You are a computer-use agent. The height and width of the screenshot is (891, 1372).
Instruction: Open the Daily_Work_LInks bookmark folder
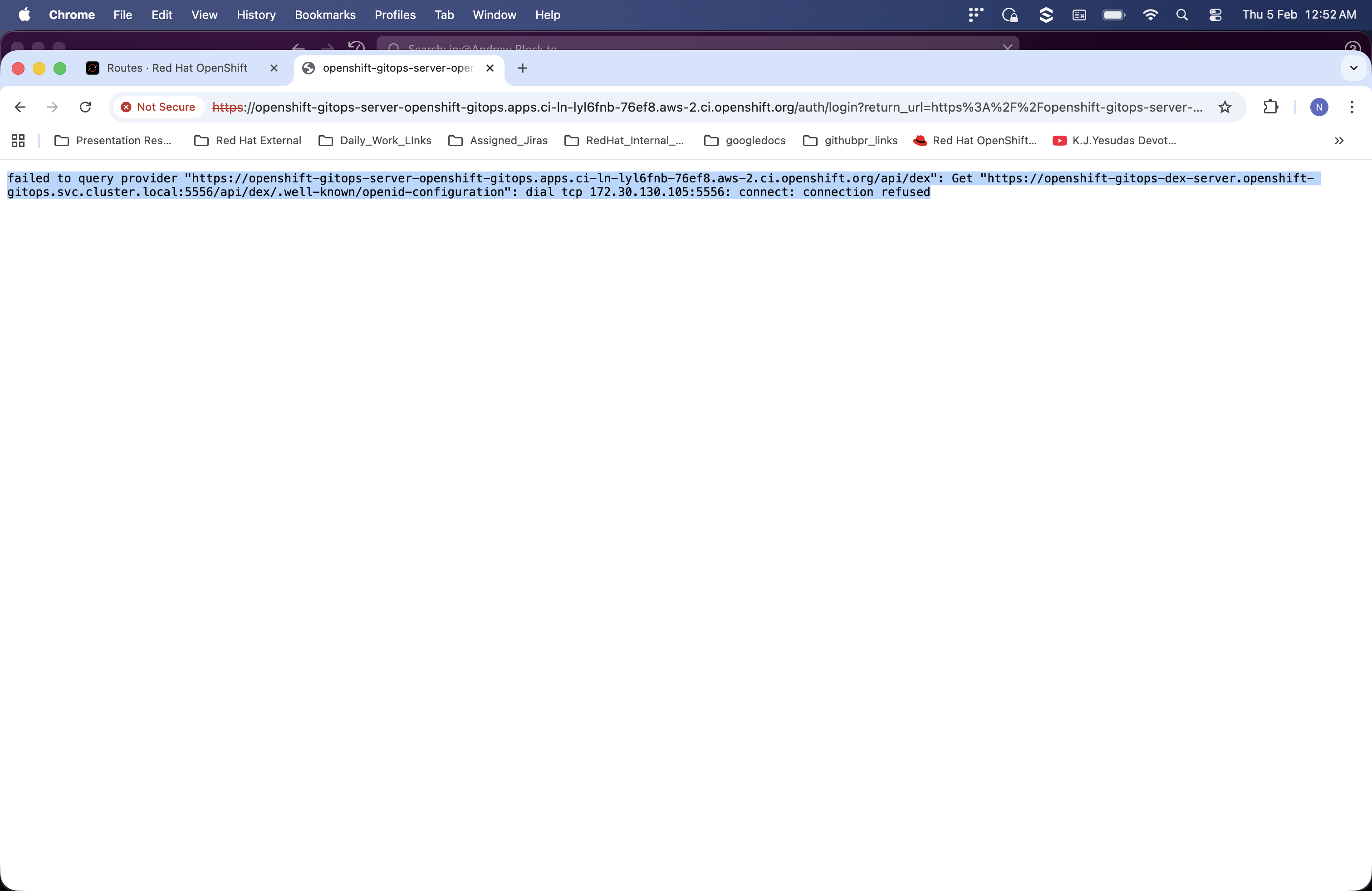(375, 141)
